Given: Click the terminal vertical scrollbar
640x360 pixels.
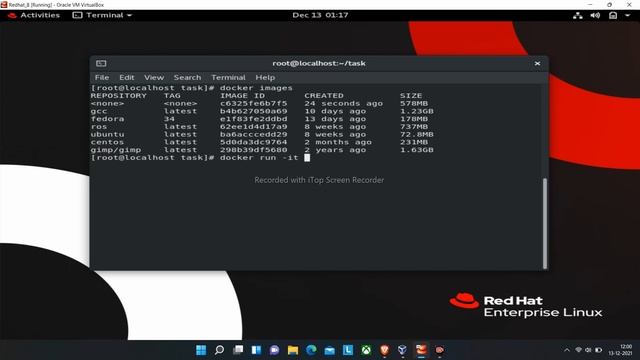Looking at the screenshot, I should coord(544,223).
